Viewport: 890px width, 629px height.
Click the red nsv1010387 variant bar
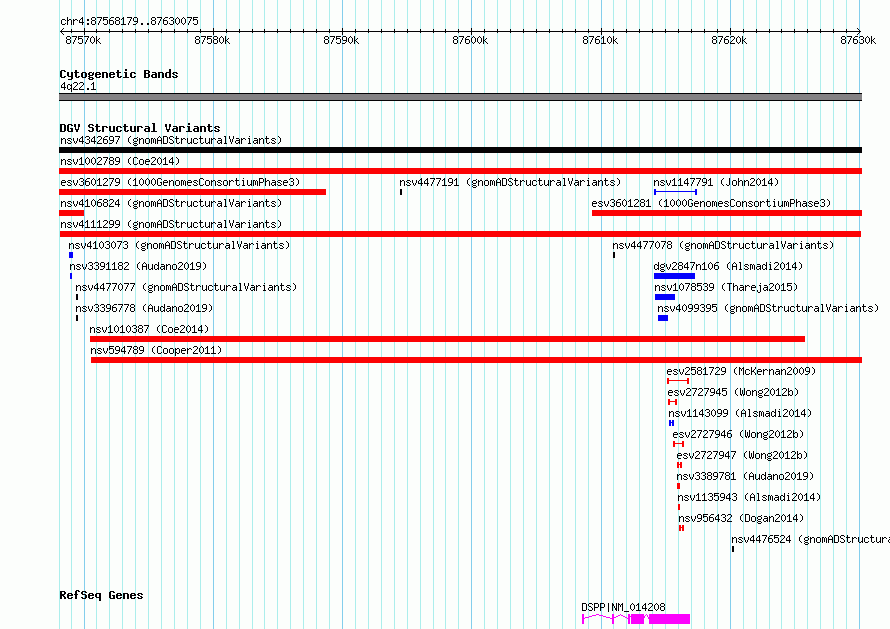[447, 339]
